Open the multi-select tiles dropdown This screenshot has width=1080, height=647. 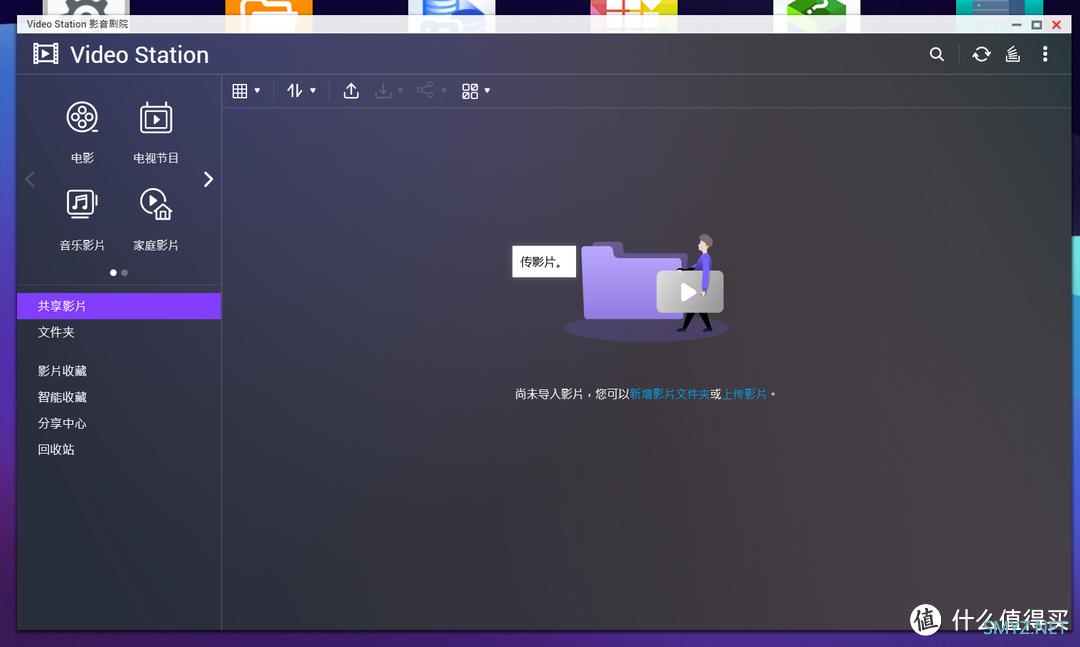pos(476,91)
